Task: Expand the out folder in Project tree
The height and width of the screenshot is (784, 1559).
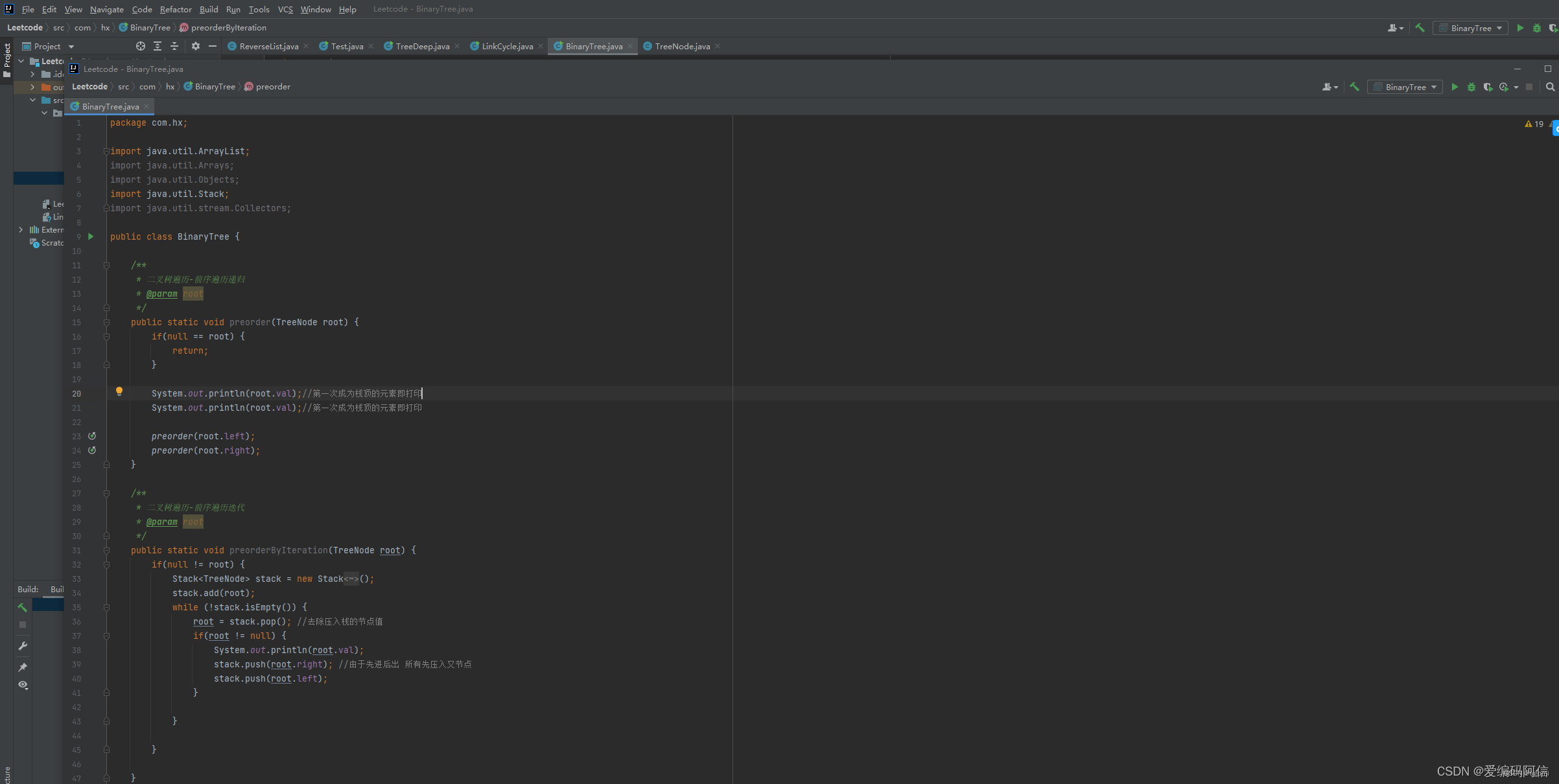Action: click(x=32, y=87)
